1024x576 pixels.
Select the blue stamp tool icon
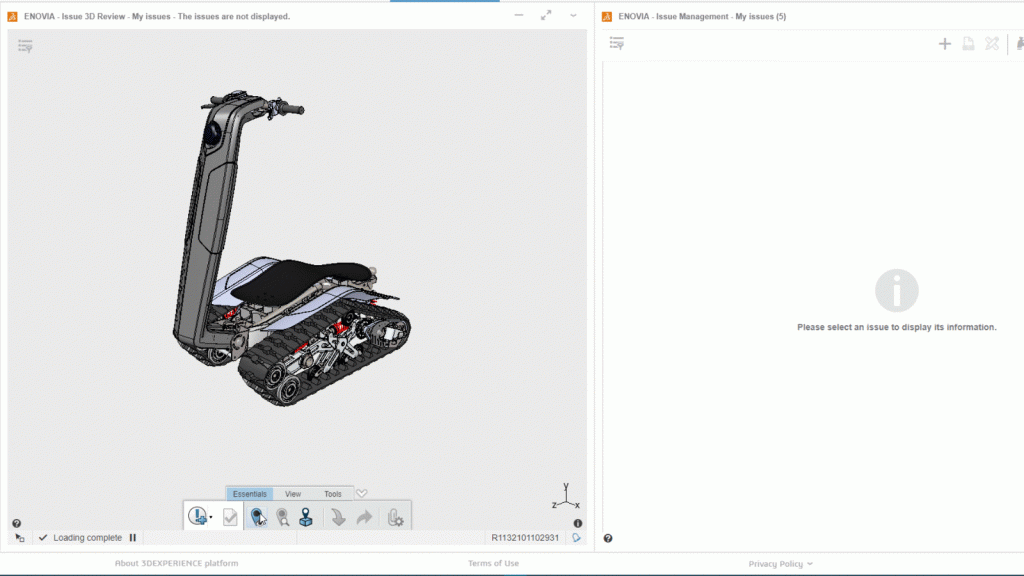click(x=306, y=517)
